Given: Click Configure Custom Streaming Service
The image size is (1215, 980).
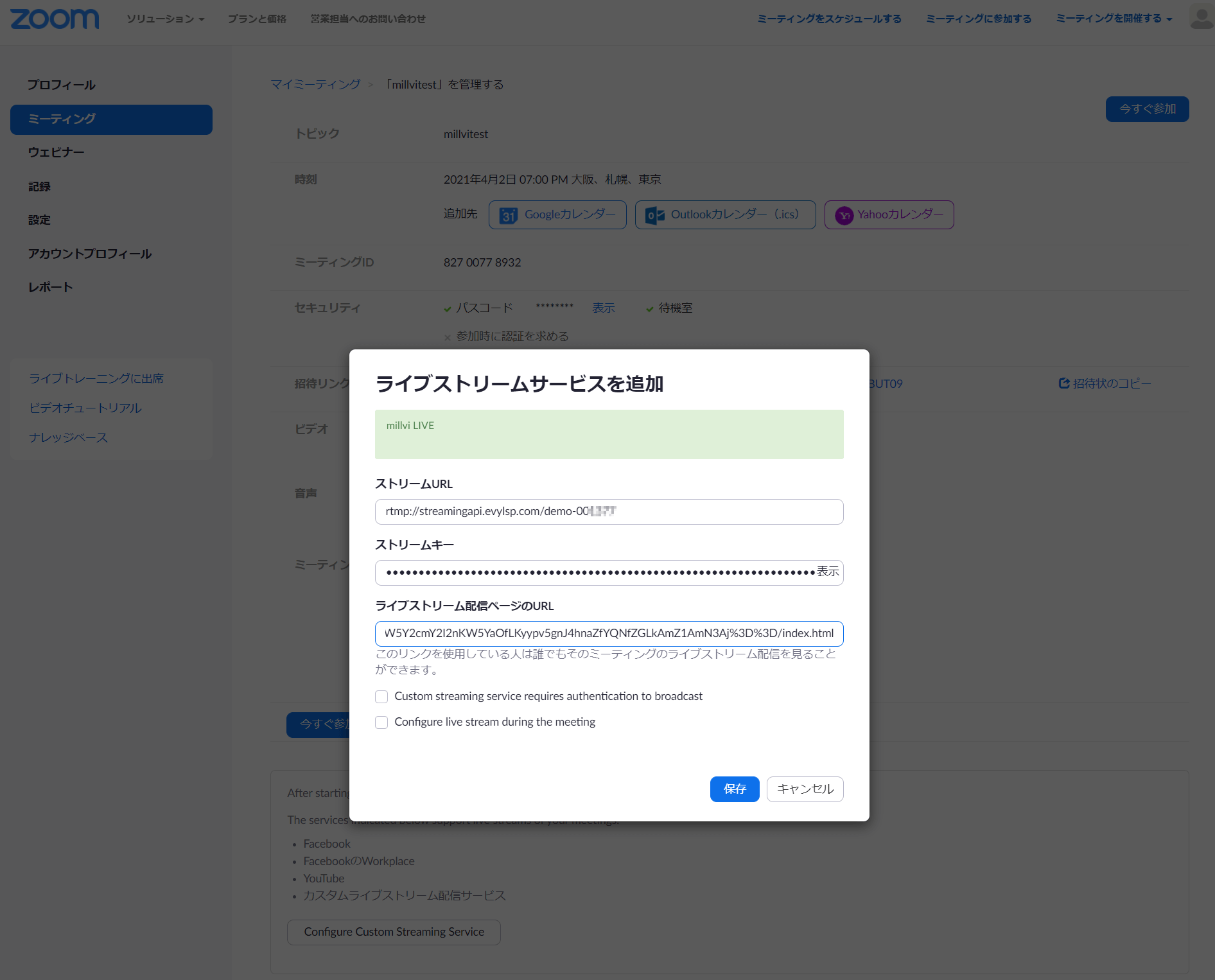Looking at the screenshot, I should [393, 931].
